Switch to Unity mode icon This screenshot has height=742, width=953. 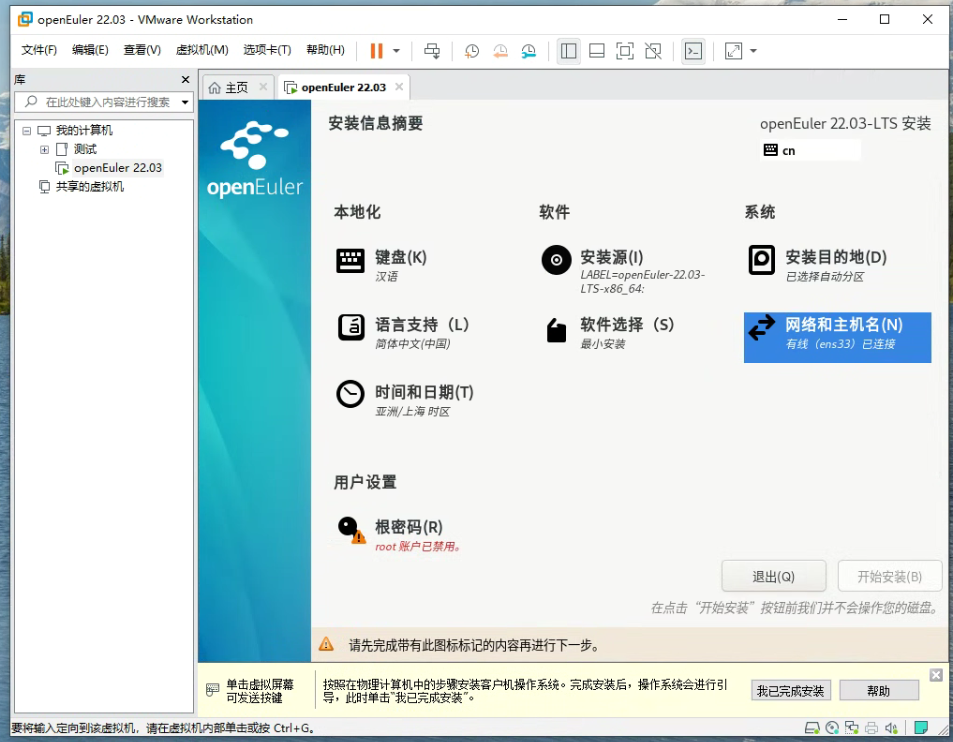click(x=653, y=51)
